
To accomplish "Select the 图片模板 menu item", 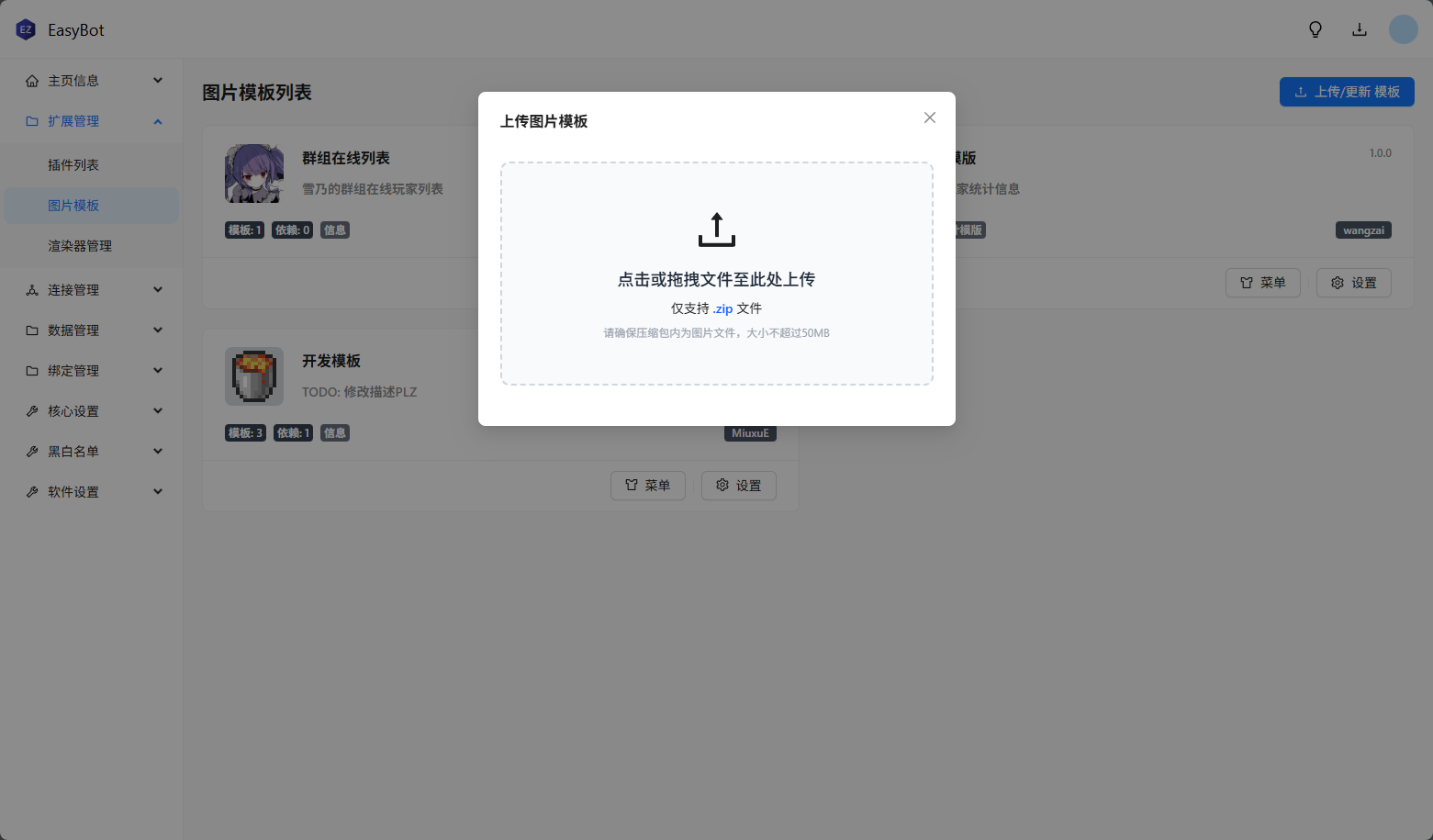I will [73, 206].
